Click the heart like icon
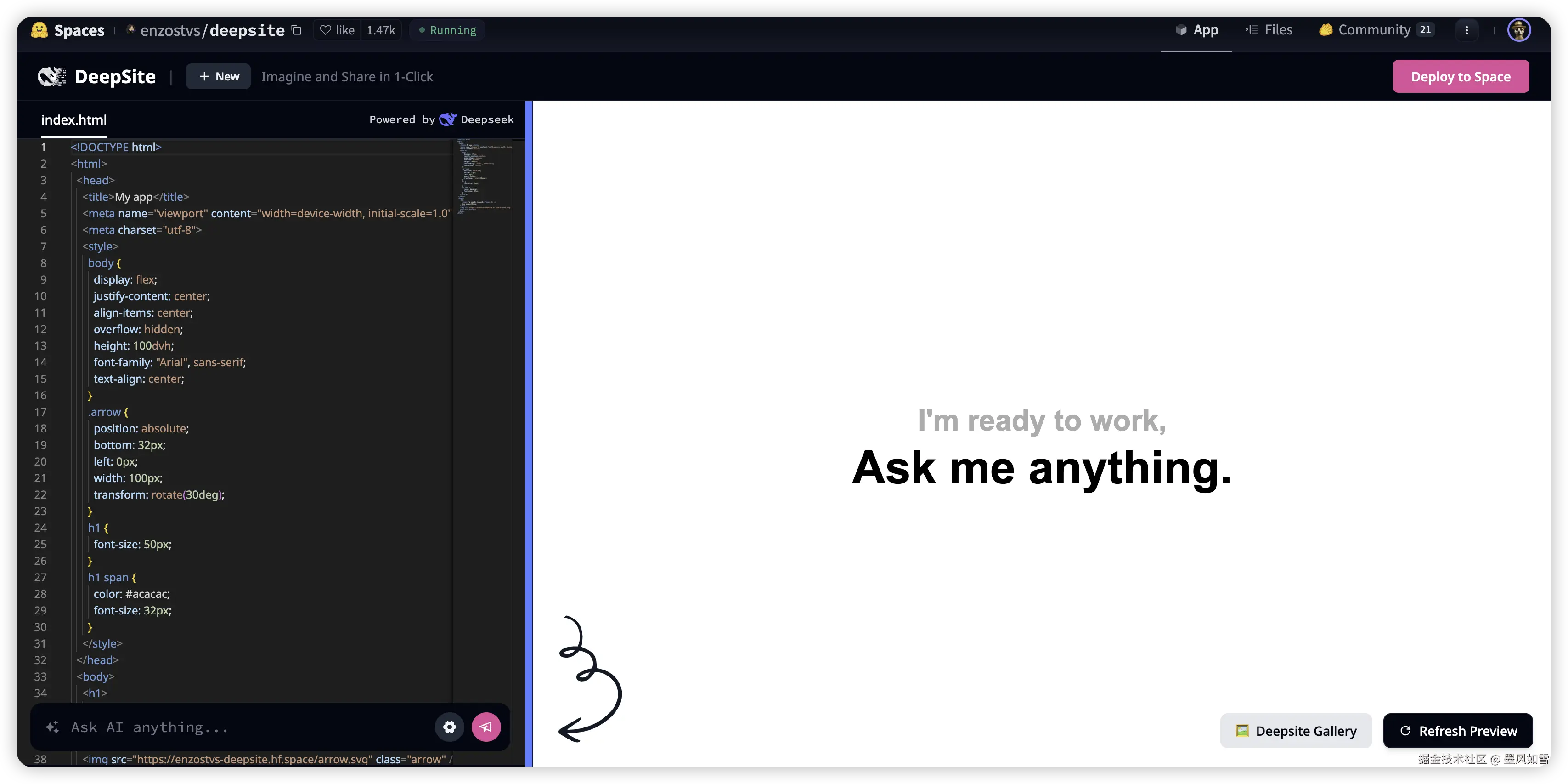 [x=326, y=30]
